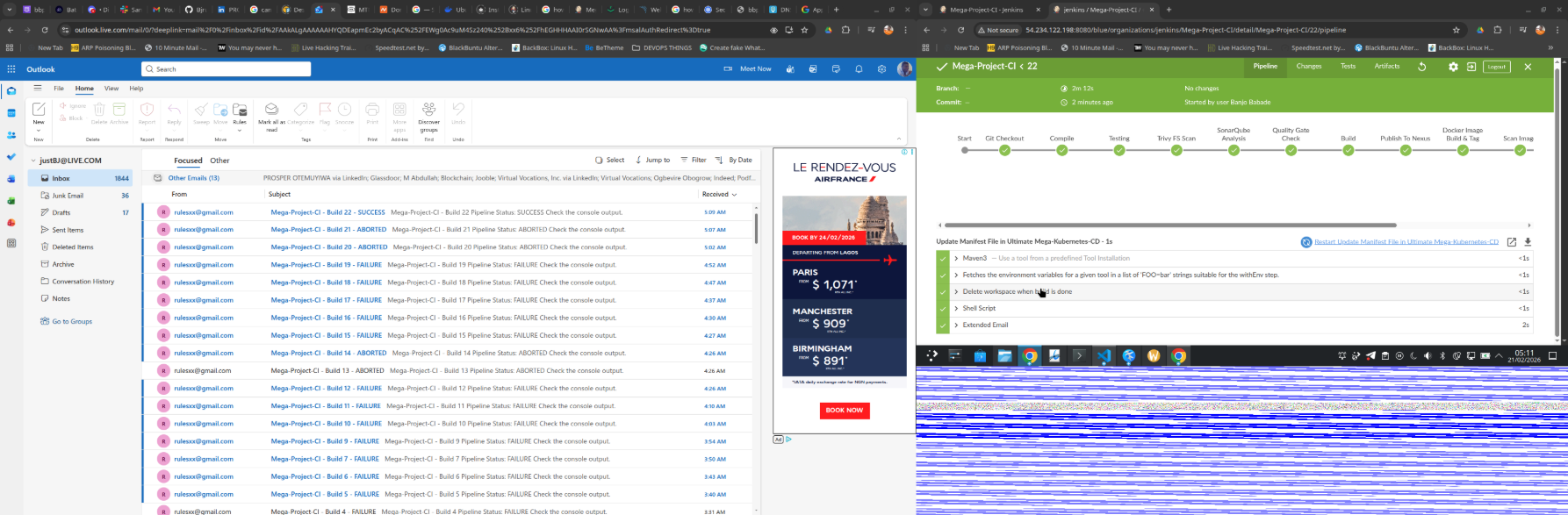Open the Changes tab in Jenkins
1568x515 pixels.
[1309, 67]
